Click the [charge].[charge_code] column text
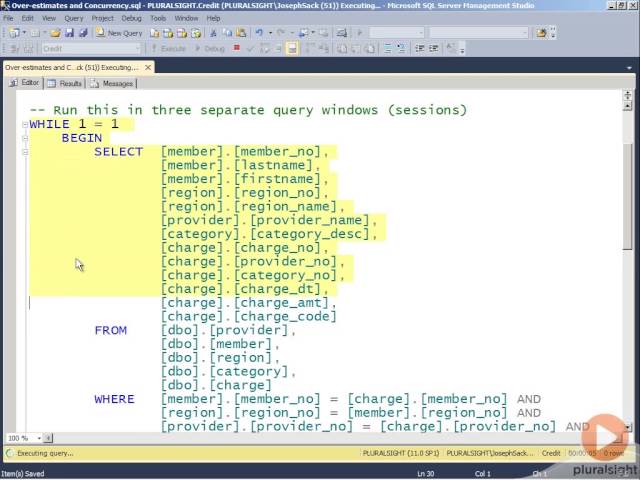The width and height of the screenshot is (640, 480). pos(249,316)
